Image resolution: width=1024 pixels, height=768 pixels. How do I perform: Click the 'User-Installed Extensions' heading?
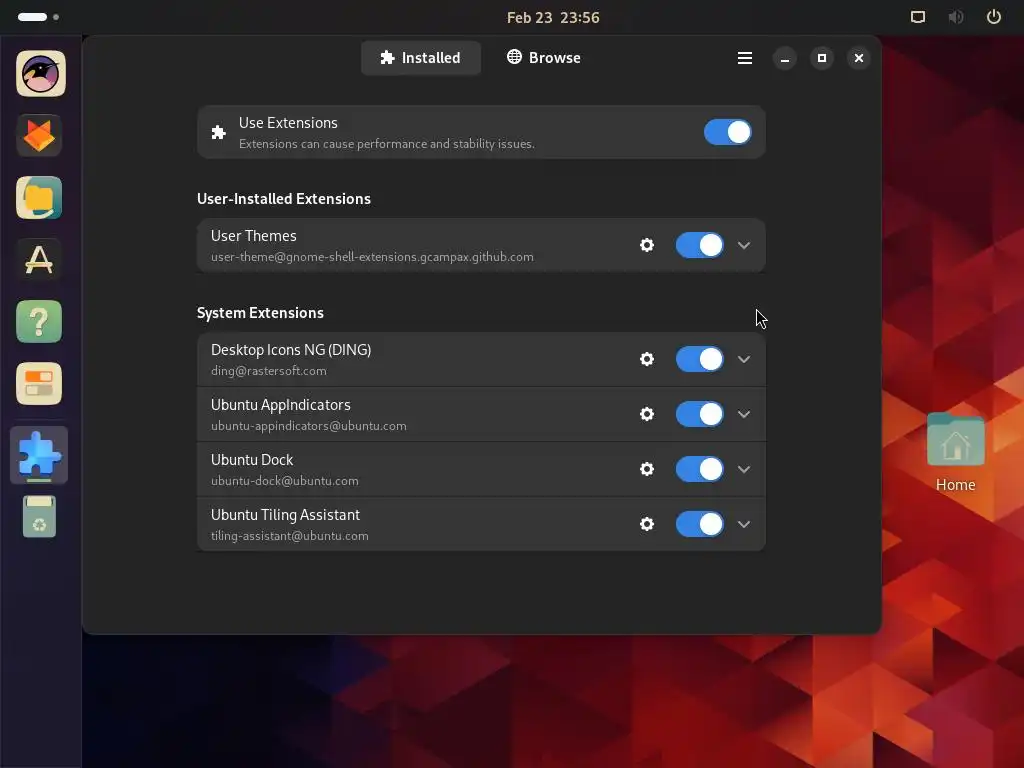[x=284, y=199]
